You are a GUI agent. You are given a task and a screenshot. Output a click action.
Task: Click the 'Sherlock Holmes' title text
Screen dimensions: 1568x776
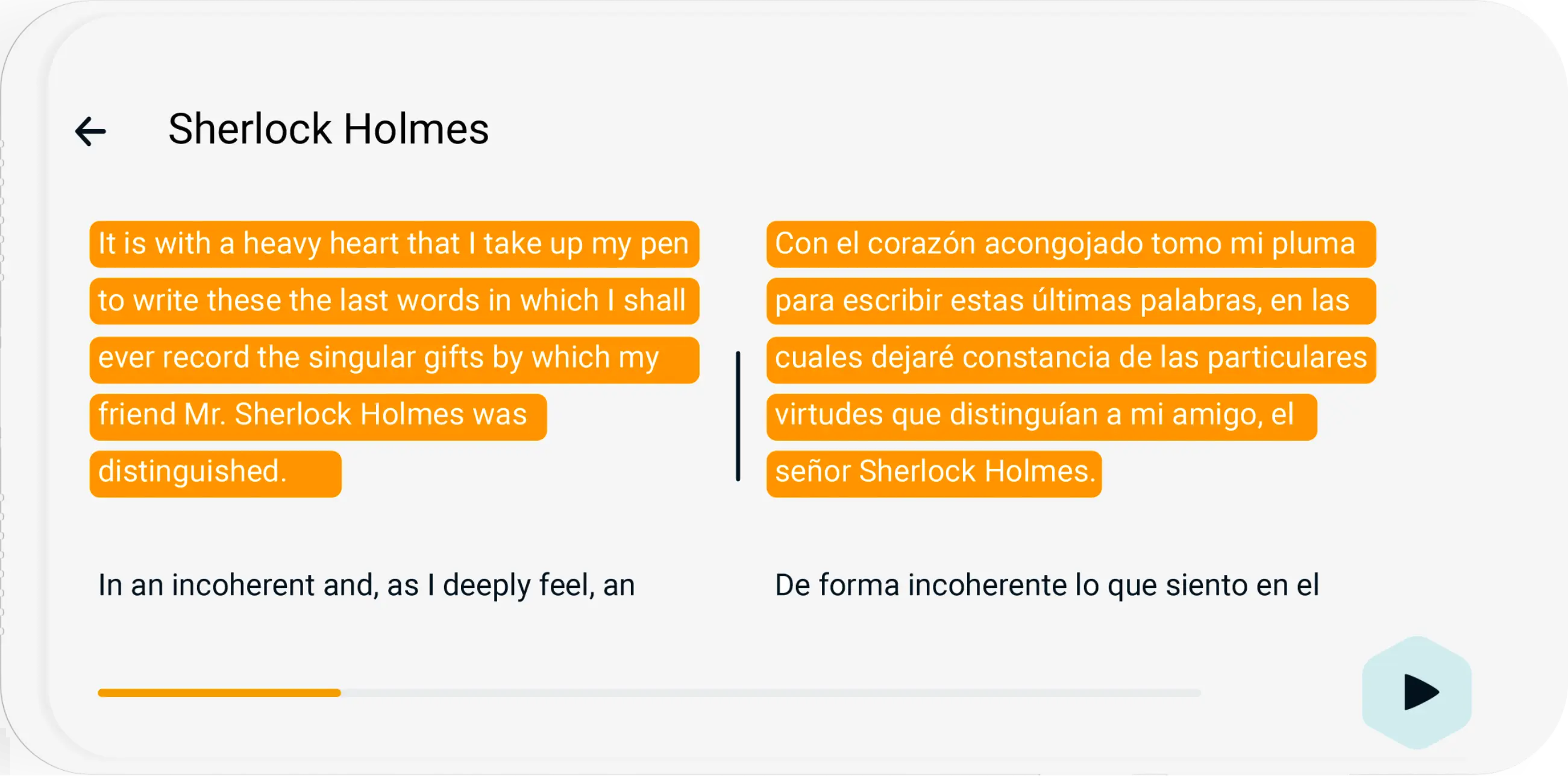click(328, 128)
